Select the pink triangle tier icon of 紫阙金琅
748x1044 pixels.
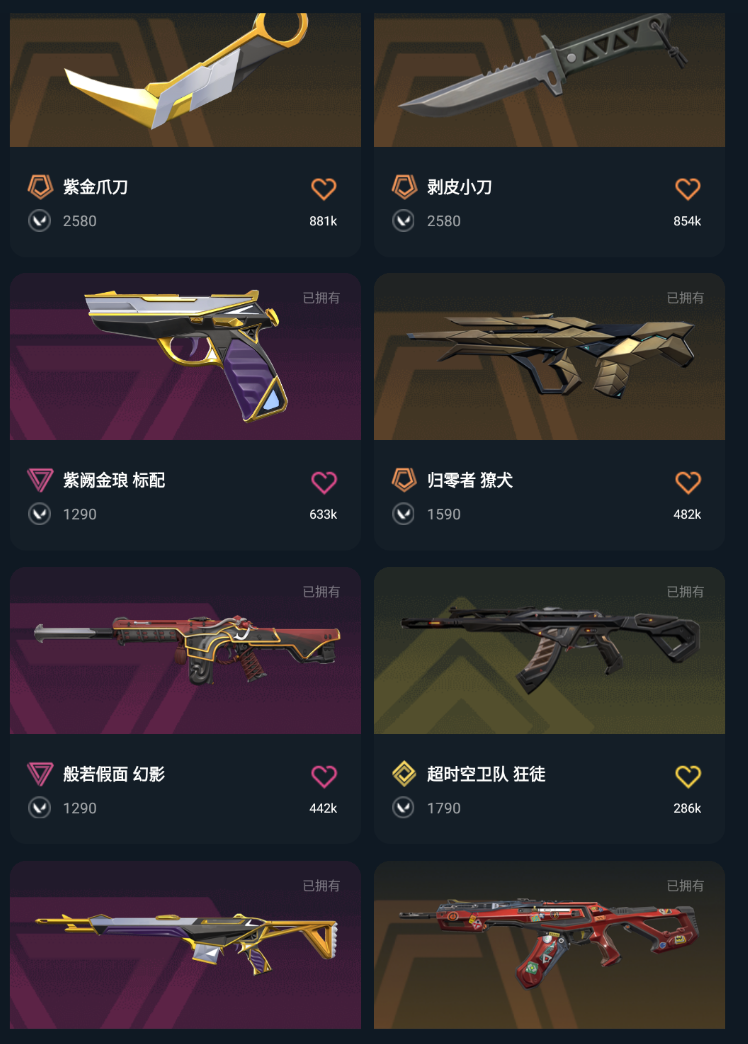click(x=40, y=480)
